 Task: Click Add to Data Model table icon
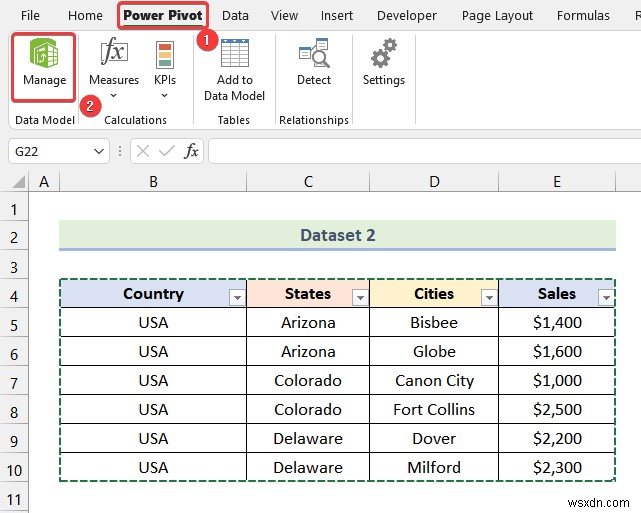[235, 52]
